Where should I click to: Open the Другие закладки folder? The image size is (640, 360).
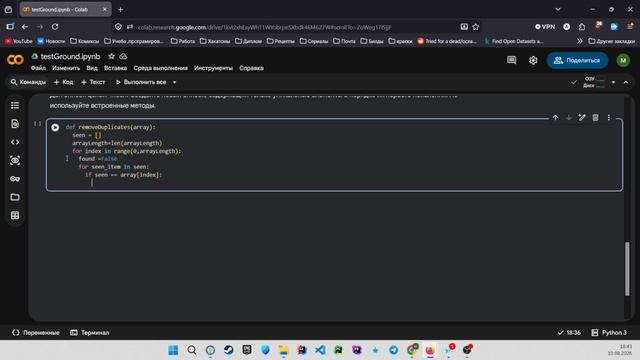tap(612, 41)
